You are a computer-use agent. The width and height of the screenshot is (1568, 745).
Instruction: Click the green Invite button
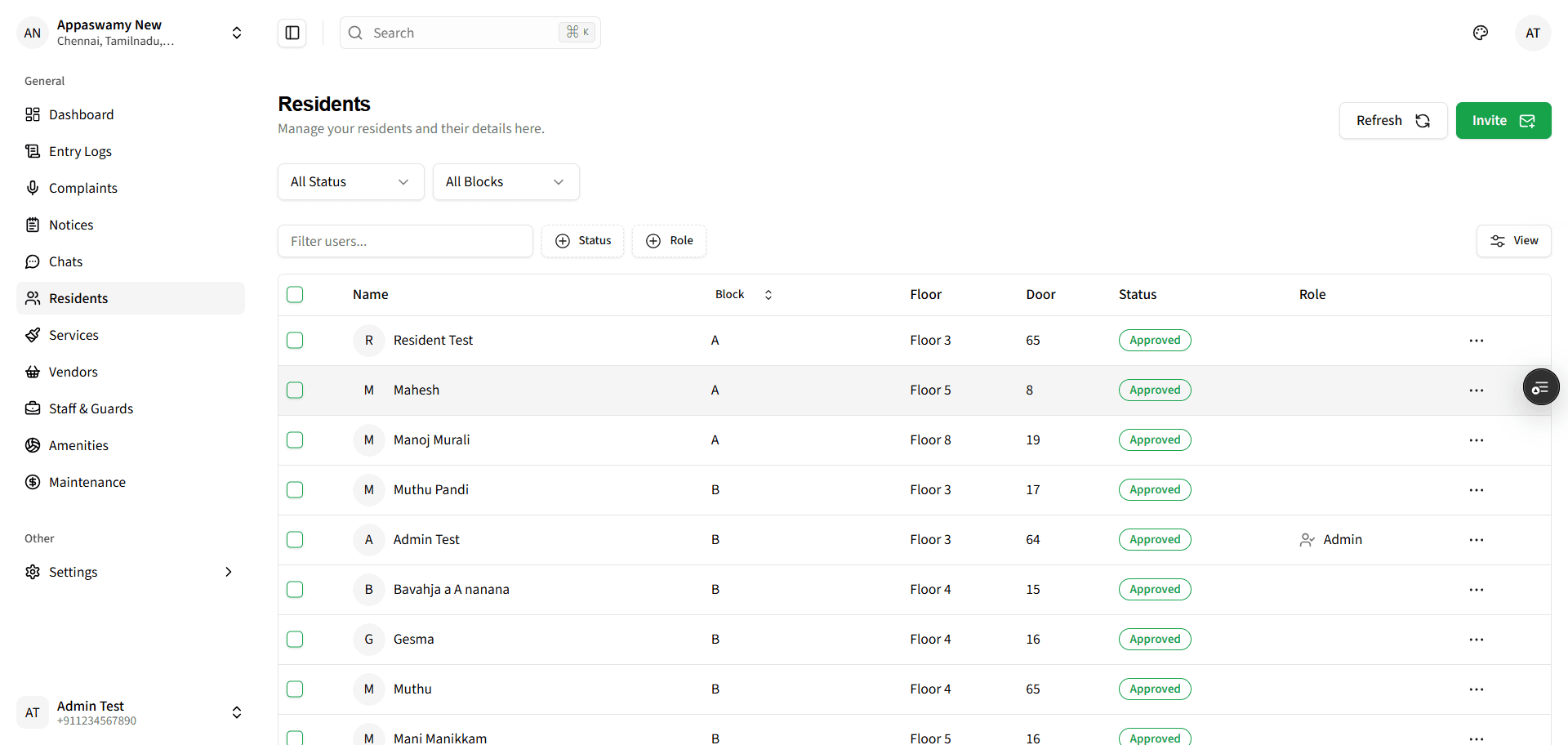coord(1503,121)
